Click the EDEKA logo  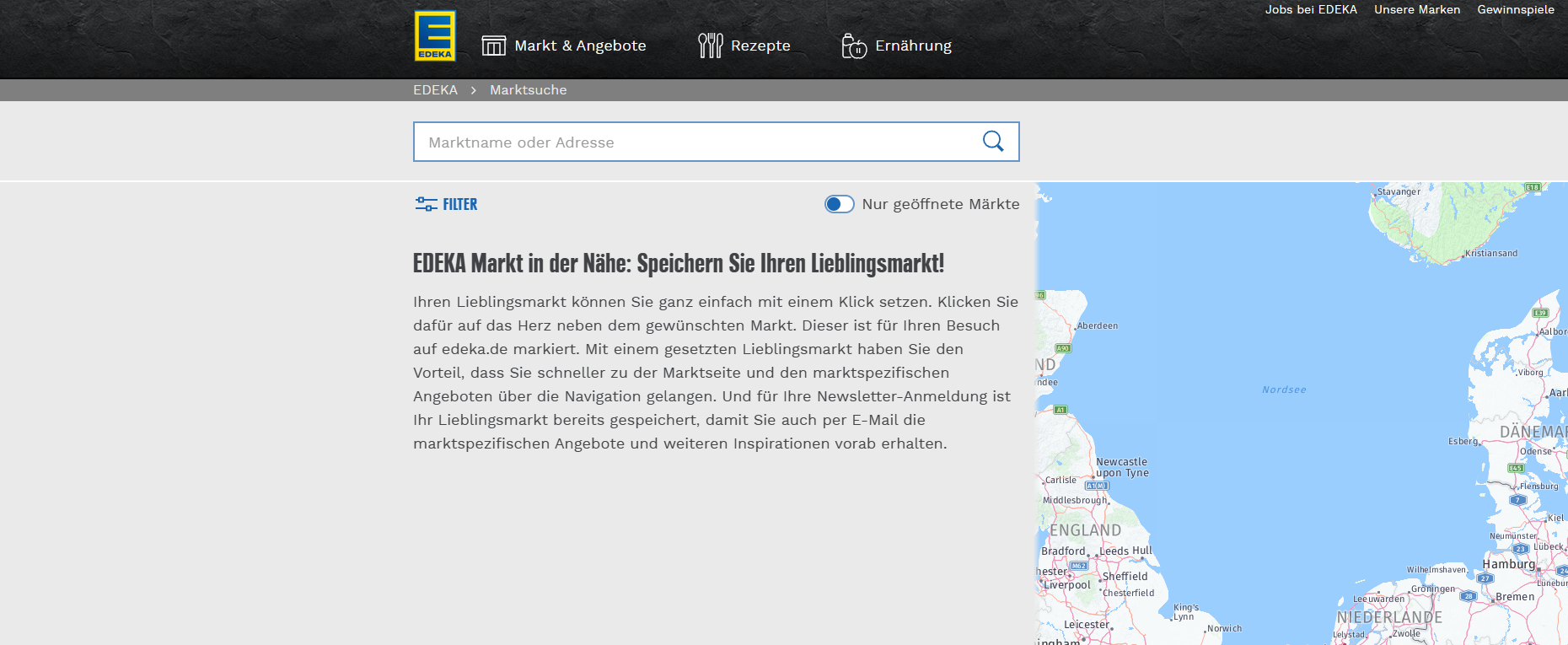[435, 35]
